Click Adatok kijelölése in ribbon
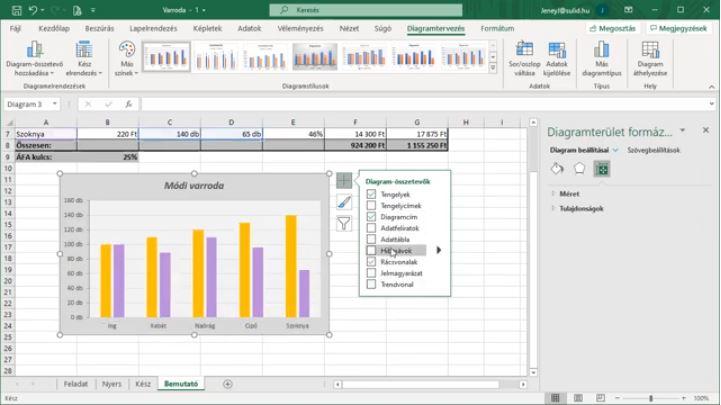Viewport: 721px width, 405px height. (557, 55)
